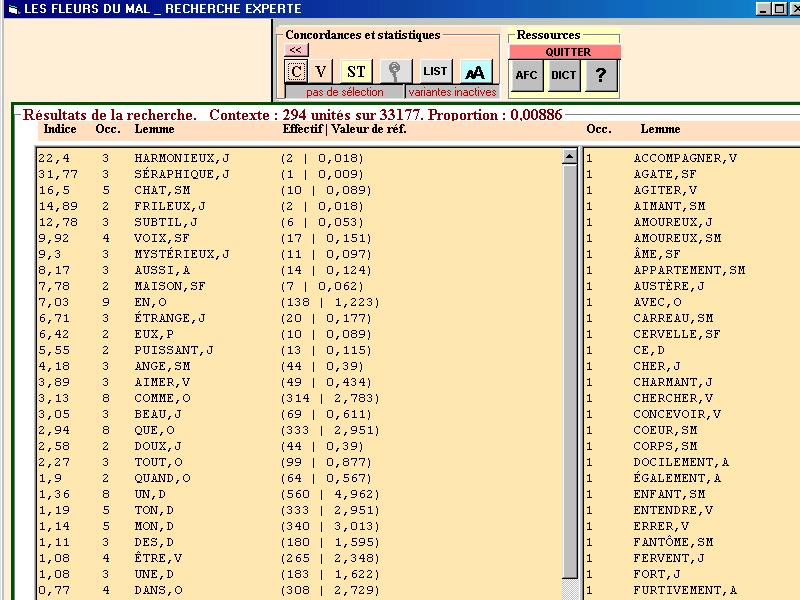Click the 'variantes inactives' status label
The image size is (800, 600).
[452, 92]
